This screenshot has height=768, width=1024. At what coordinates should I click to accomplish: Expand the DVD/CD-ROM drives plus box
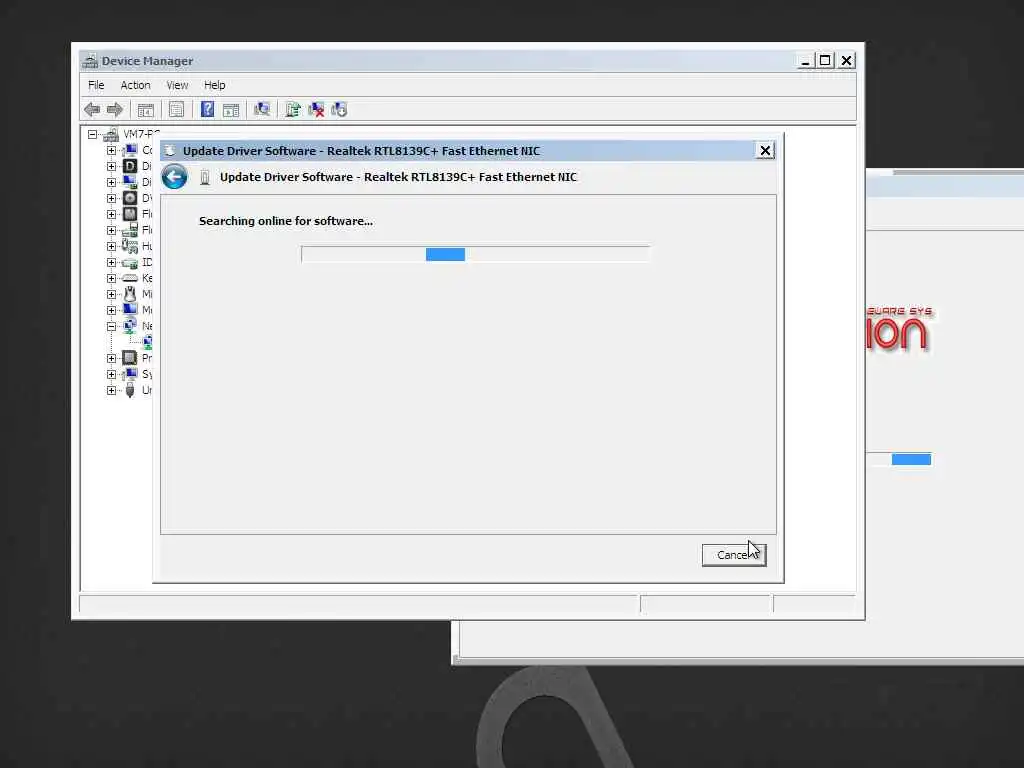(x=112, y=198)
